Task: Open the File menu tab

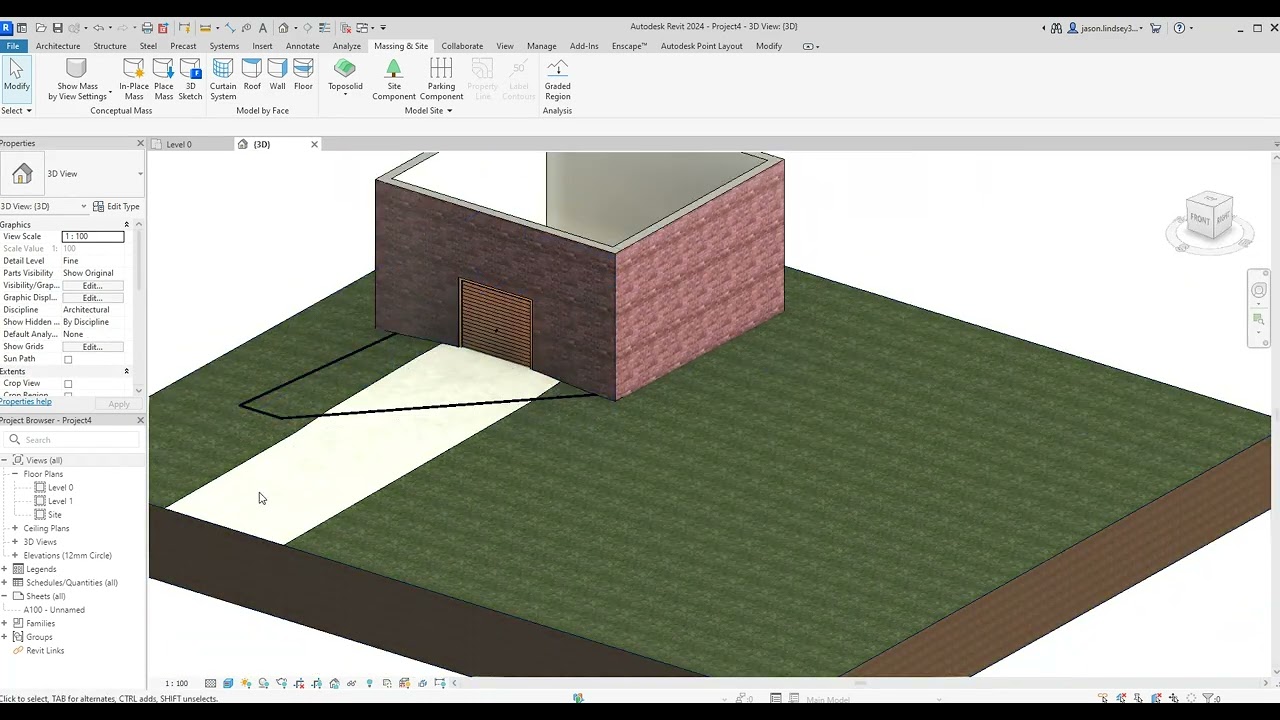Action: (x=13, y=46)
